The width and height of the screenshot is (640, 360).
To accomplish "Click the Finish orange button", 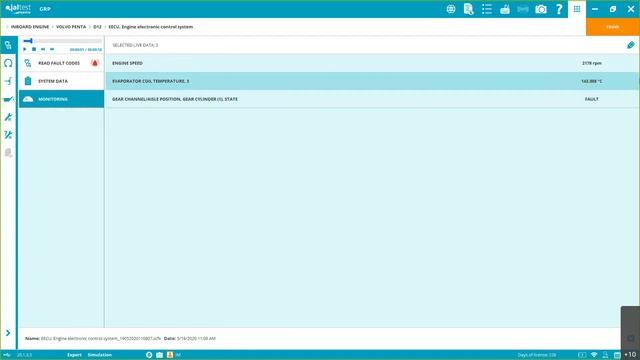I will (x=613, y=27).
